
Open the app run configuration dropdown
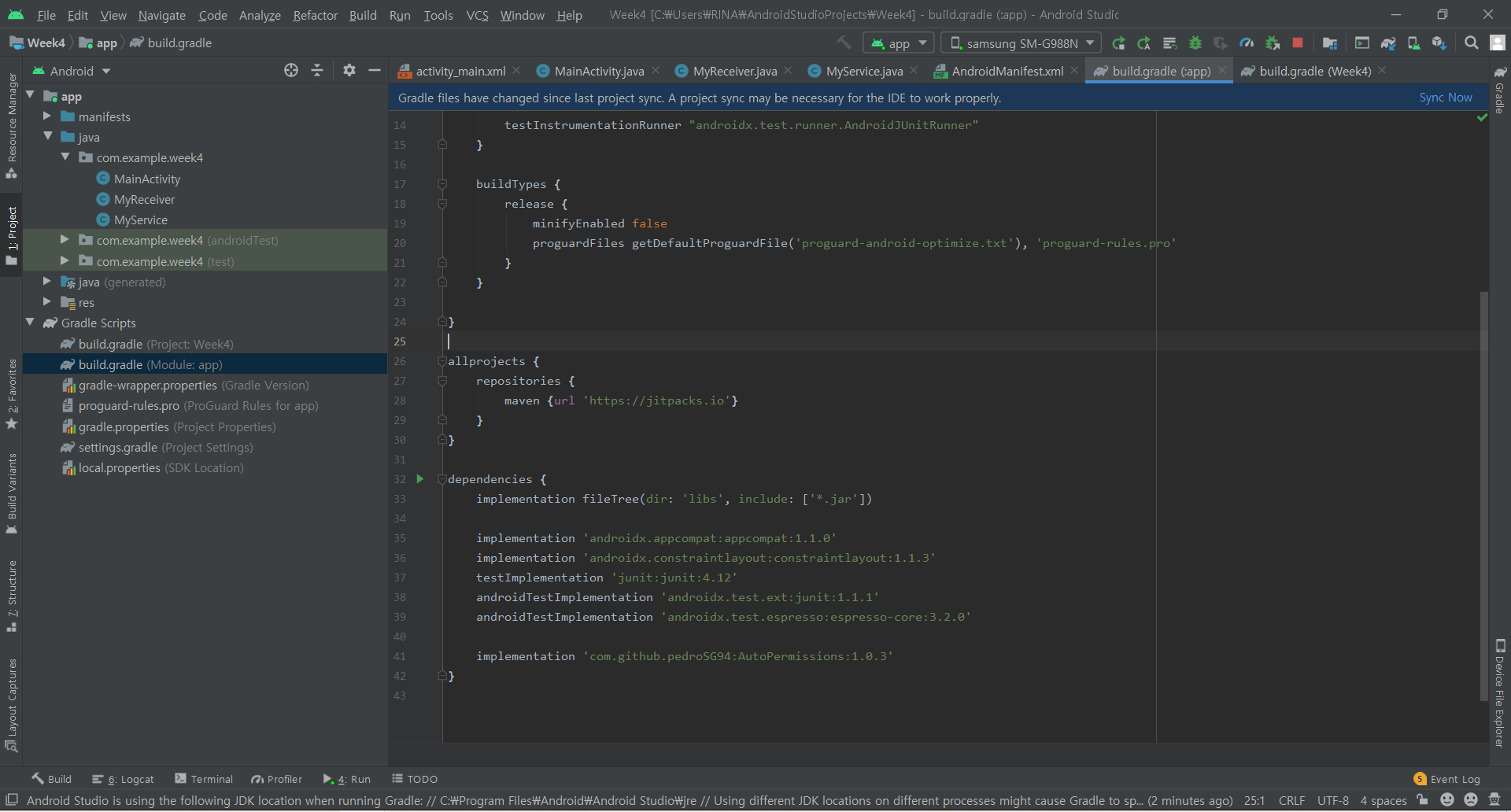click(x=899, y=43)
